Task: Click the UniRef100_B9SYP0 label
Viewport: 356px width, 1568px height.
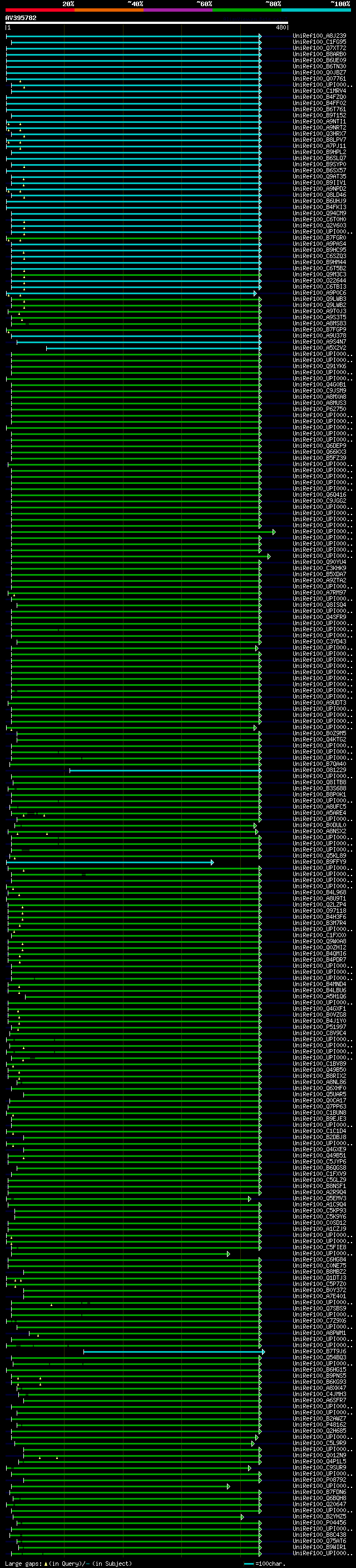Action: pos(319,164)
